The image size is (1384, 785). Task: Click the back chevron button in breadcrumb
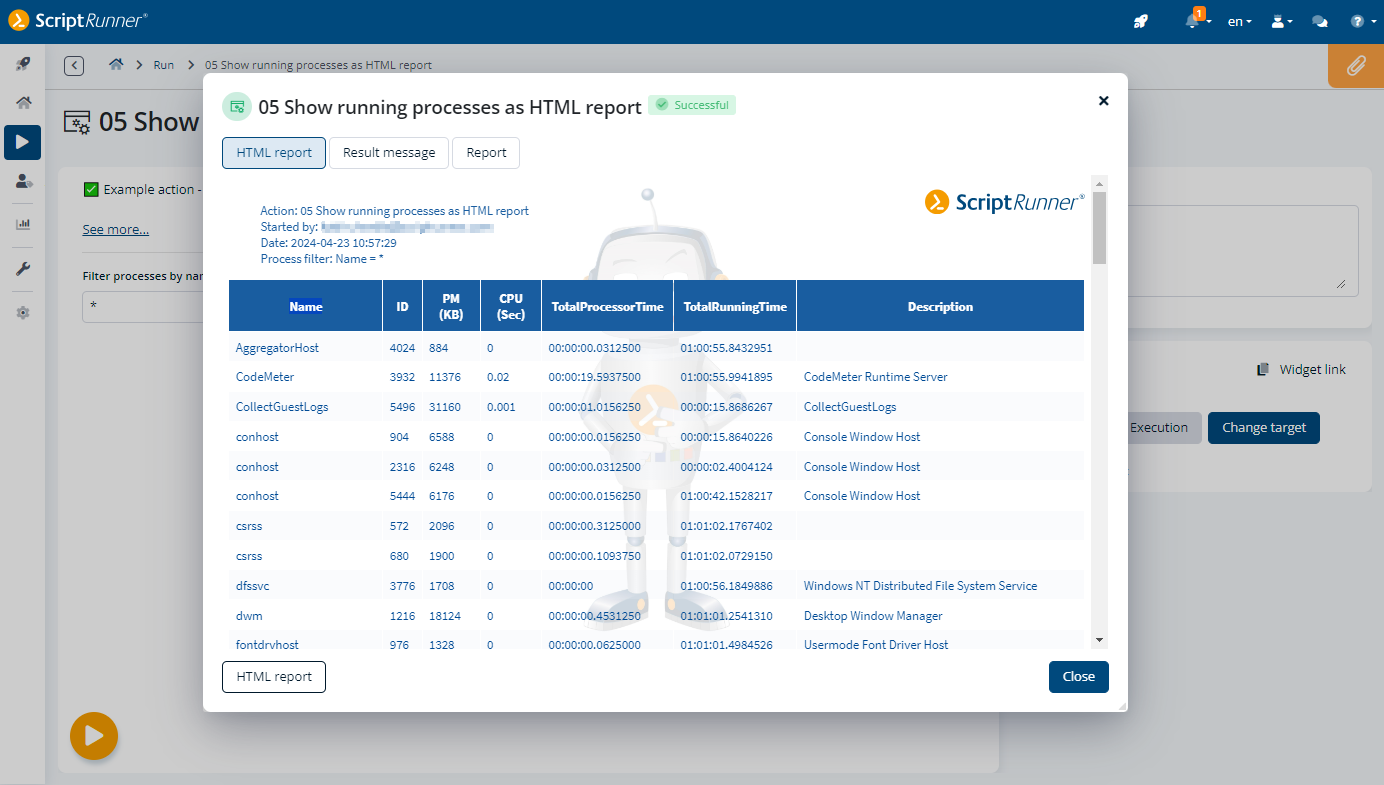point(74,66)
